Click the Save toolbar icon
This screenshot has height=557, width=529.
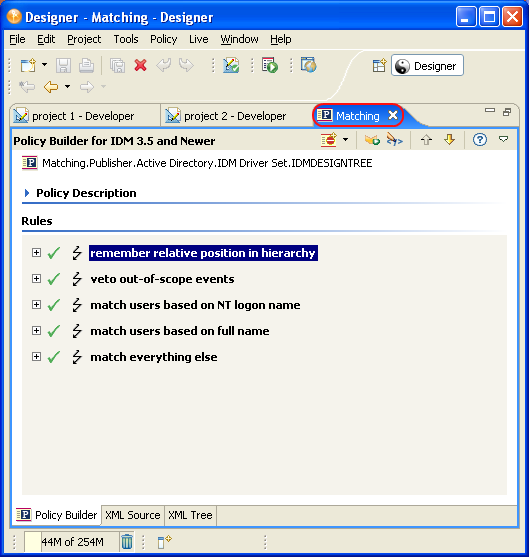click(63, 66)
